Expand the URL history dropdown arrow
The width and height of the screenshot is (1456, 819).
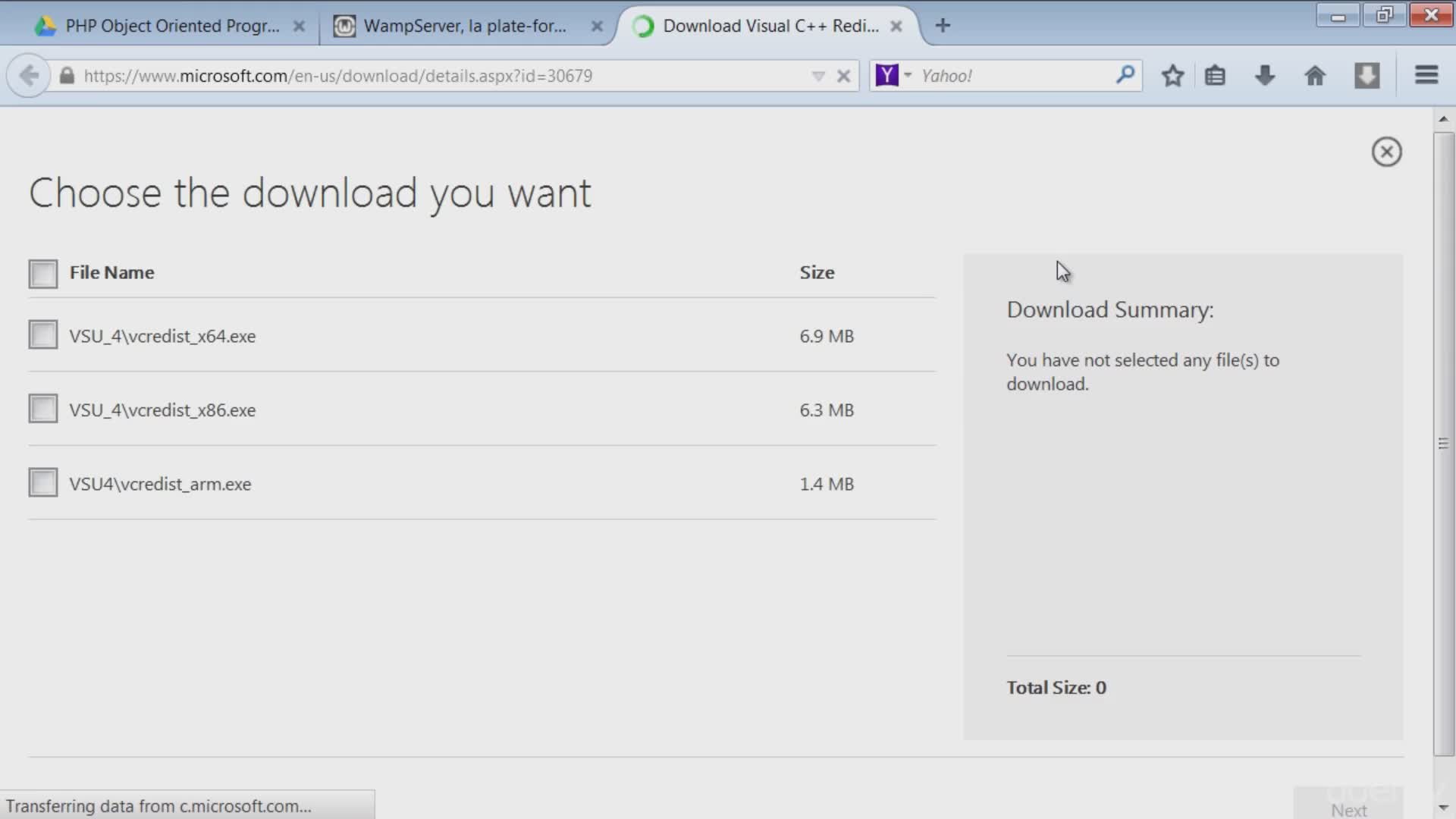(x=817, y=76)
